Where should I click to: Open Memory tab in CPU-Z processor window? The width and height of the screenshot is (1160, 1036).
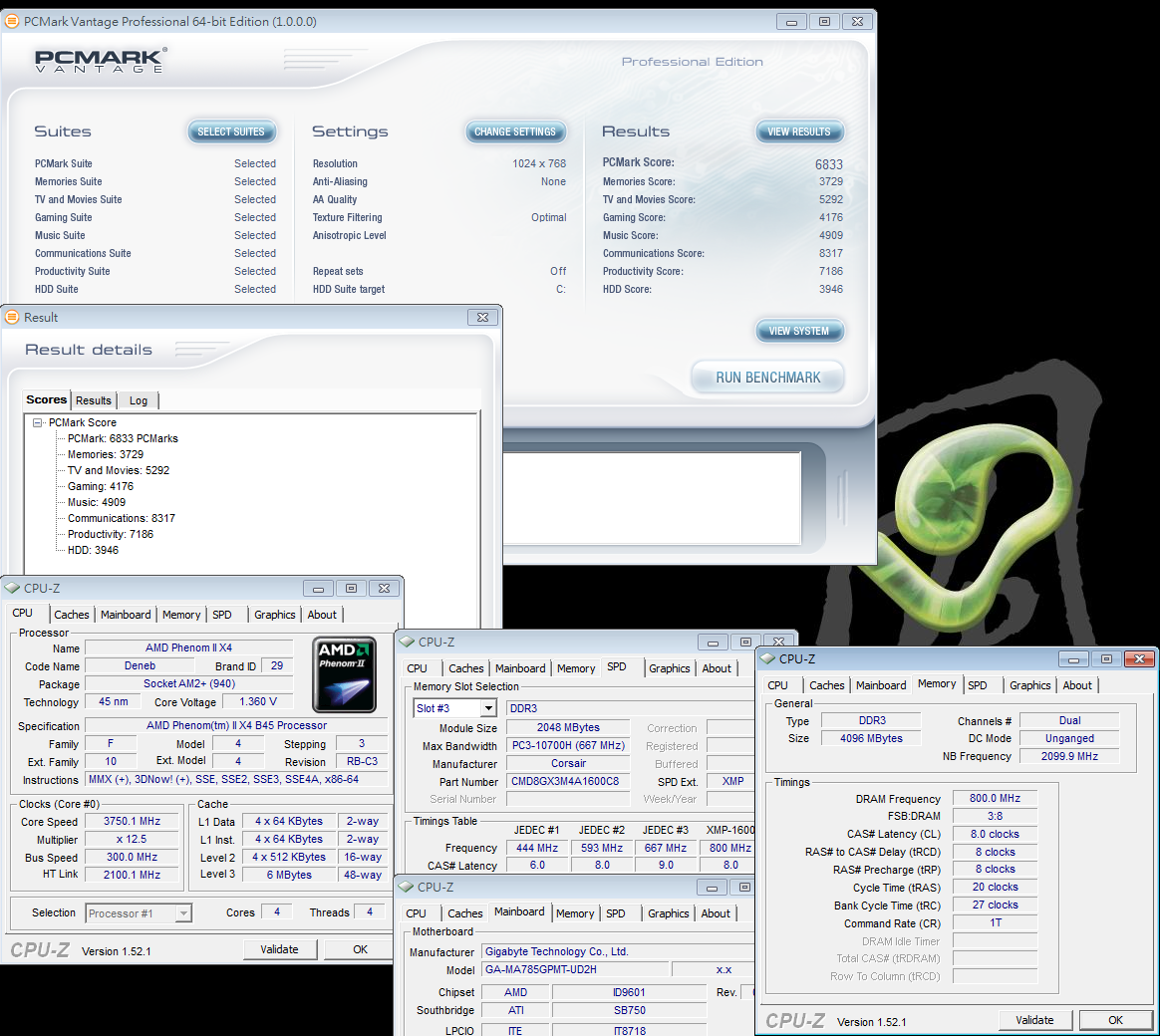(181, 615)
